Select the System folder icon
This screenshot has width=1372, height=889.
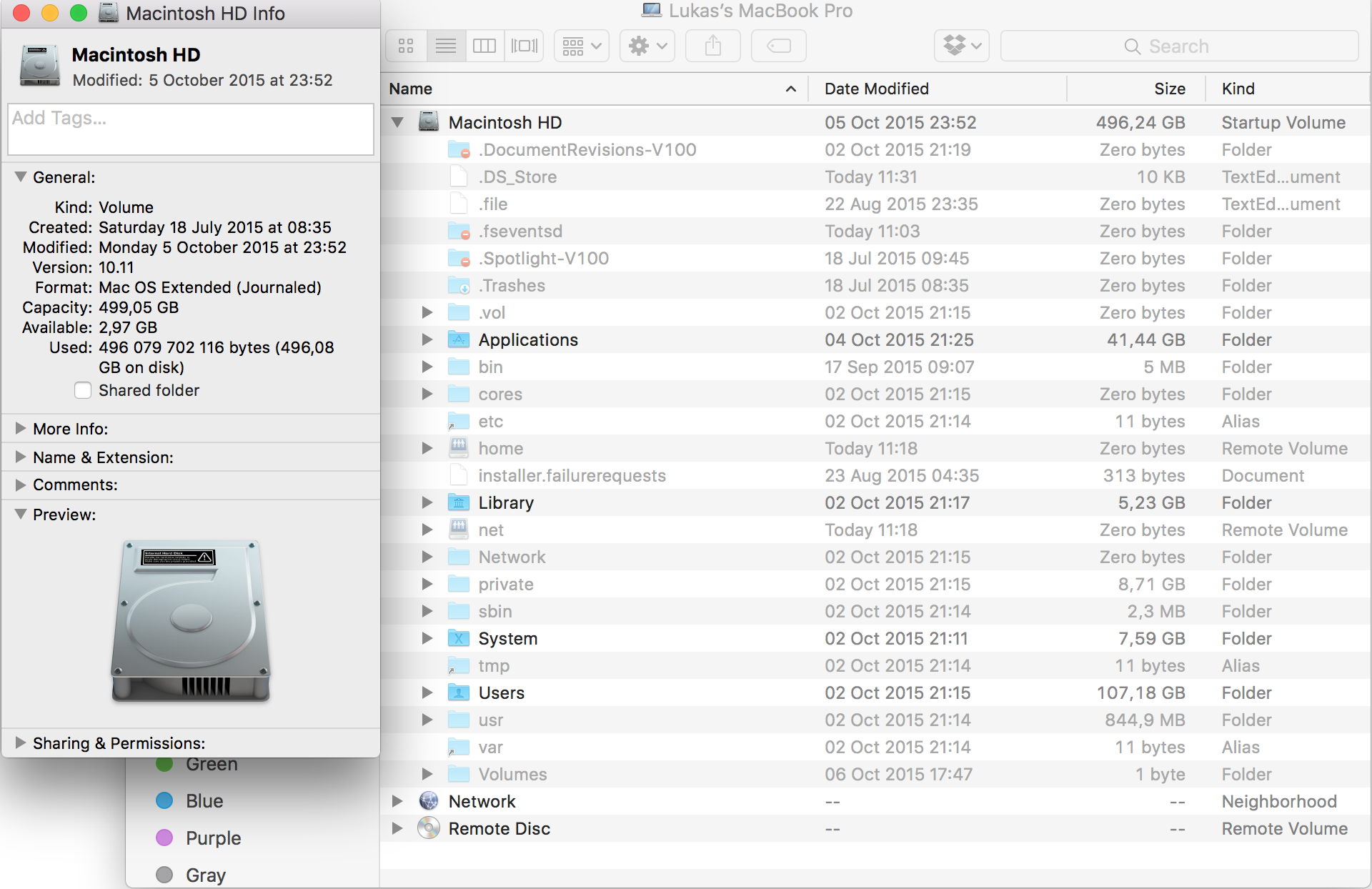tap(459, 638)
